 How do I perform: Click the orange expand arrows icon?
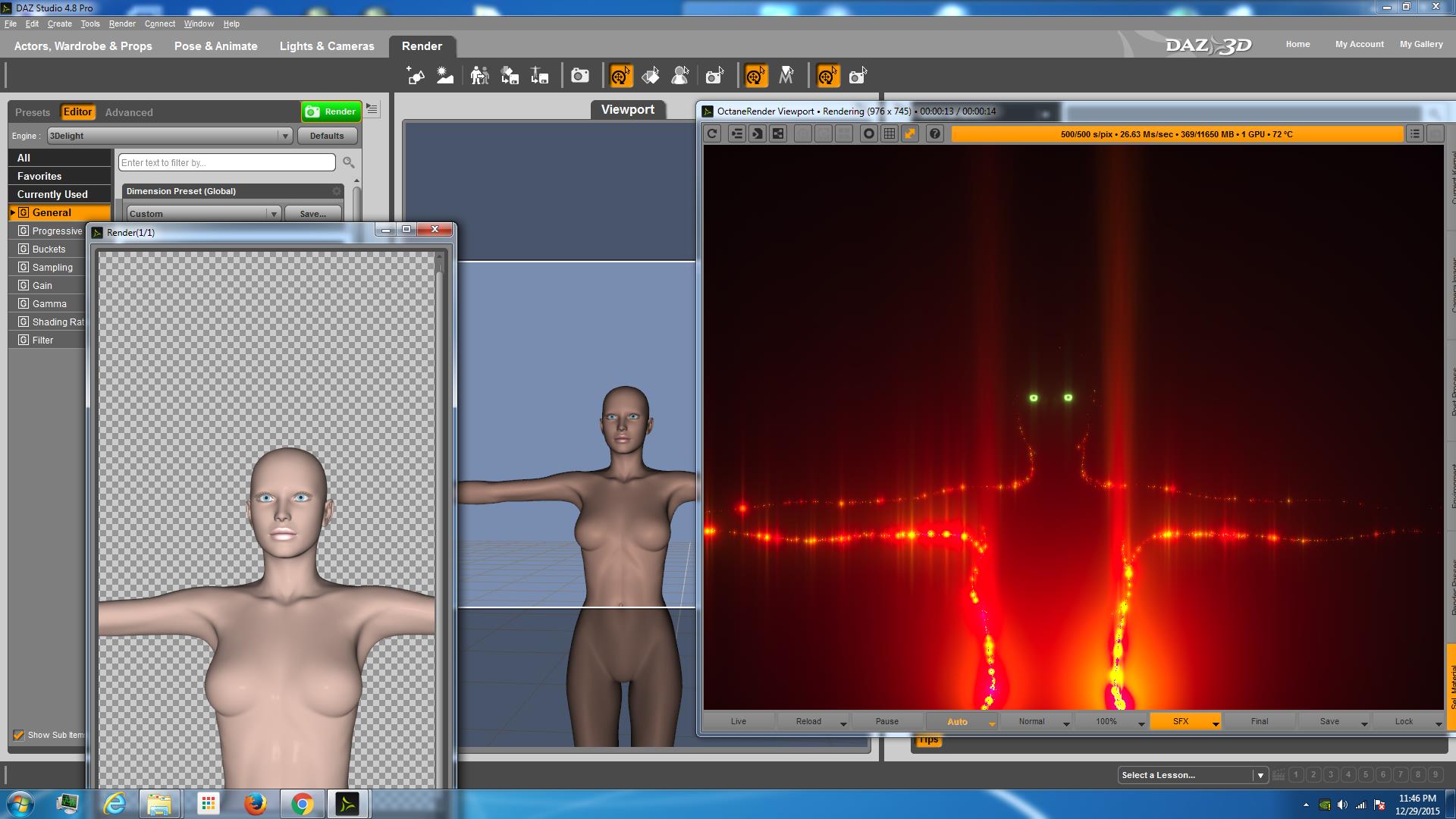tap(910, 134)
